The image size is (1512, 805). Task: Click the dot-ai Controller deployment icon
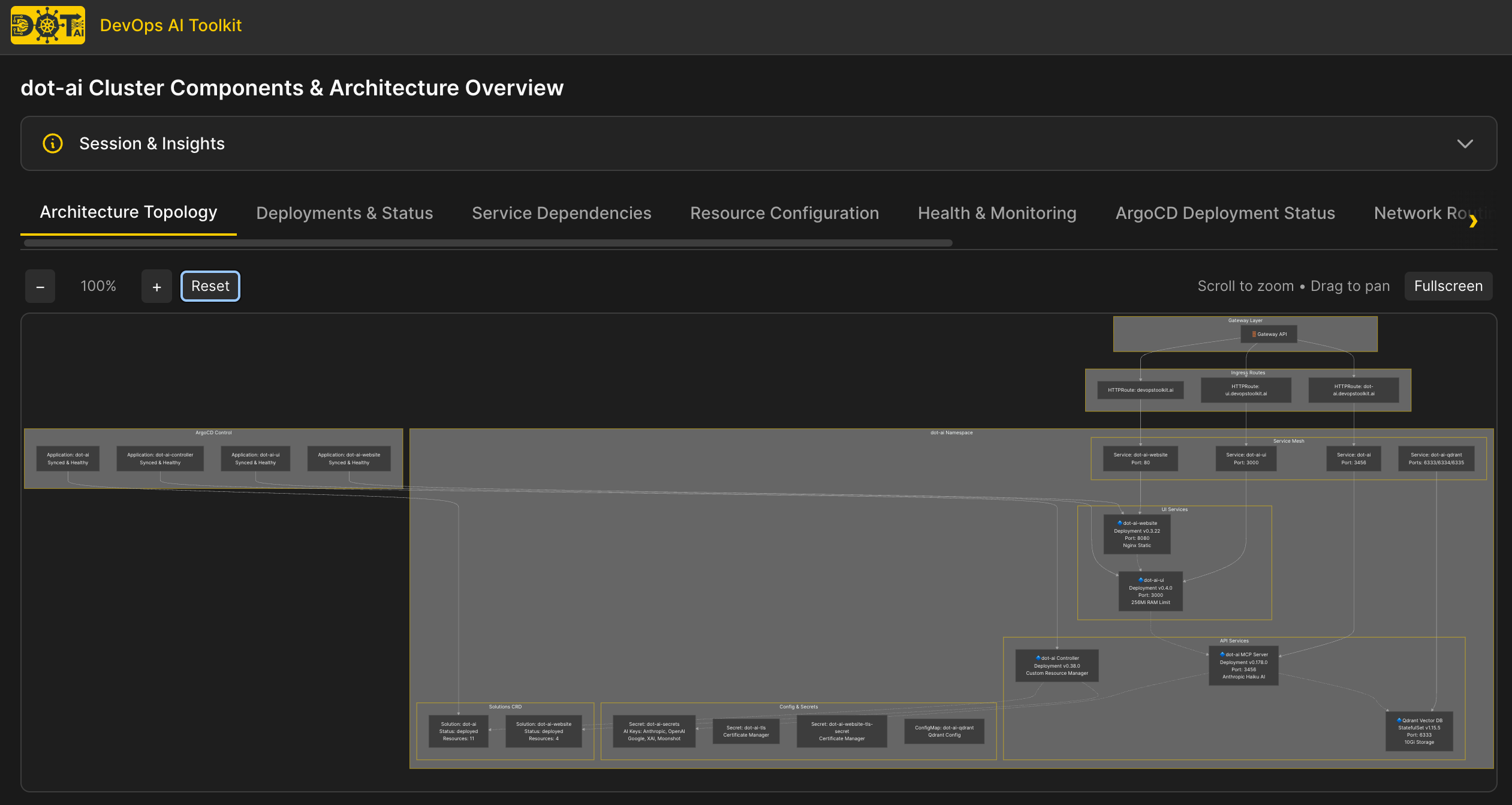(1038, 657)
